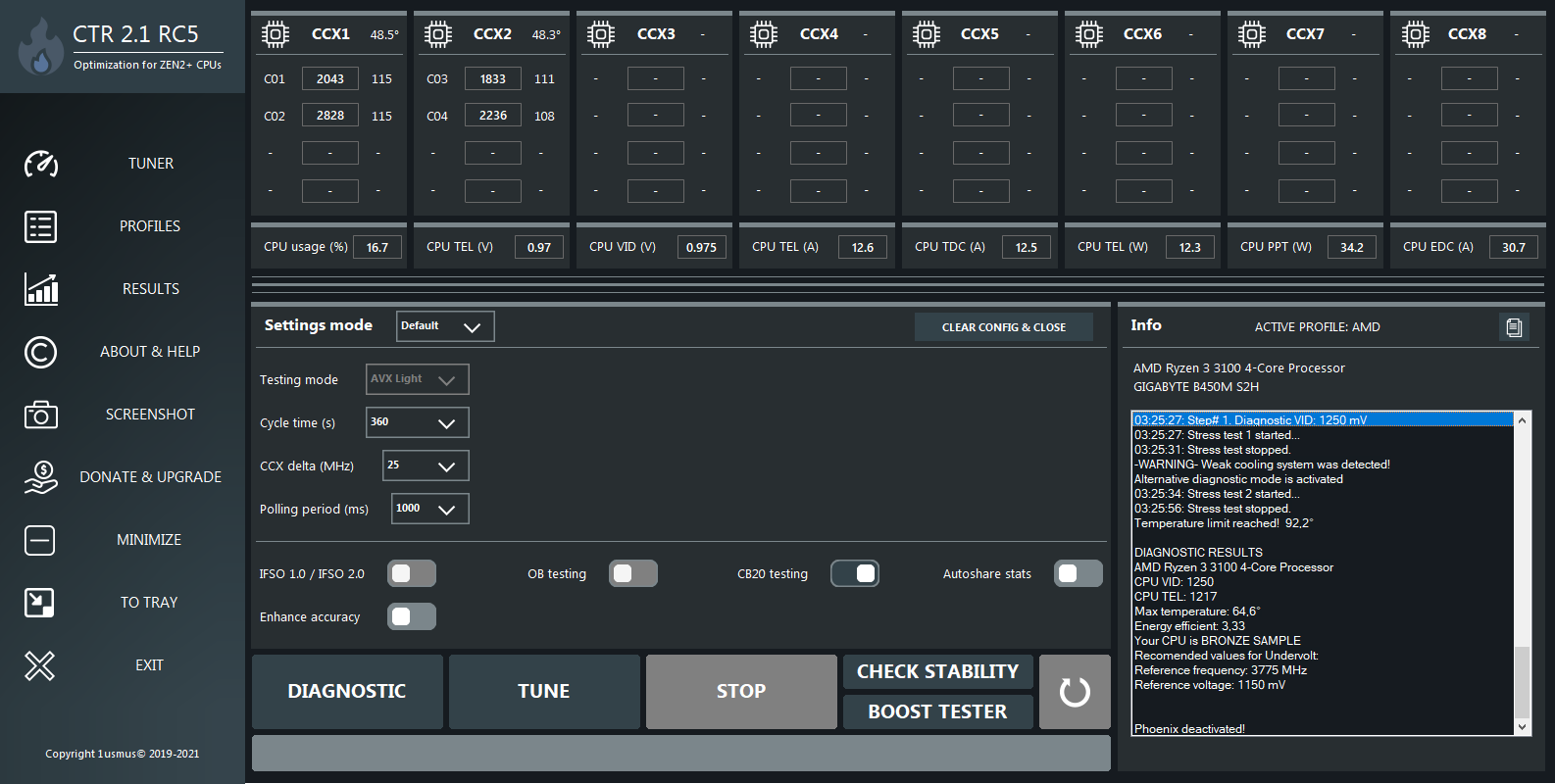1555x784 pixels.
Task: Click the C02 frequency field 2828
Action: pos(330,116)
